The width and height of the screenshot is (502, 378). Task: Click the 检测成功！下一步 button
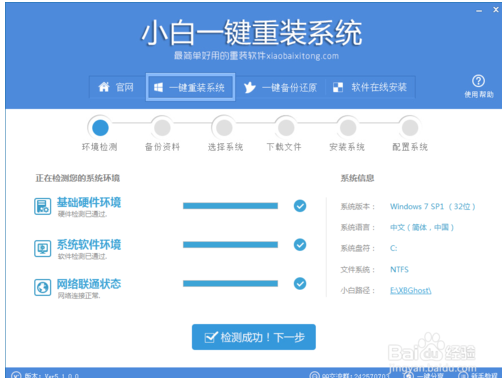(254, 337)
